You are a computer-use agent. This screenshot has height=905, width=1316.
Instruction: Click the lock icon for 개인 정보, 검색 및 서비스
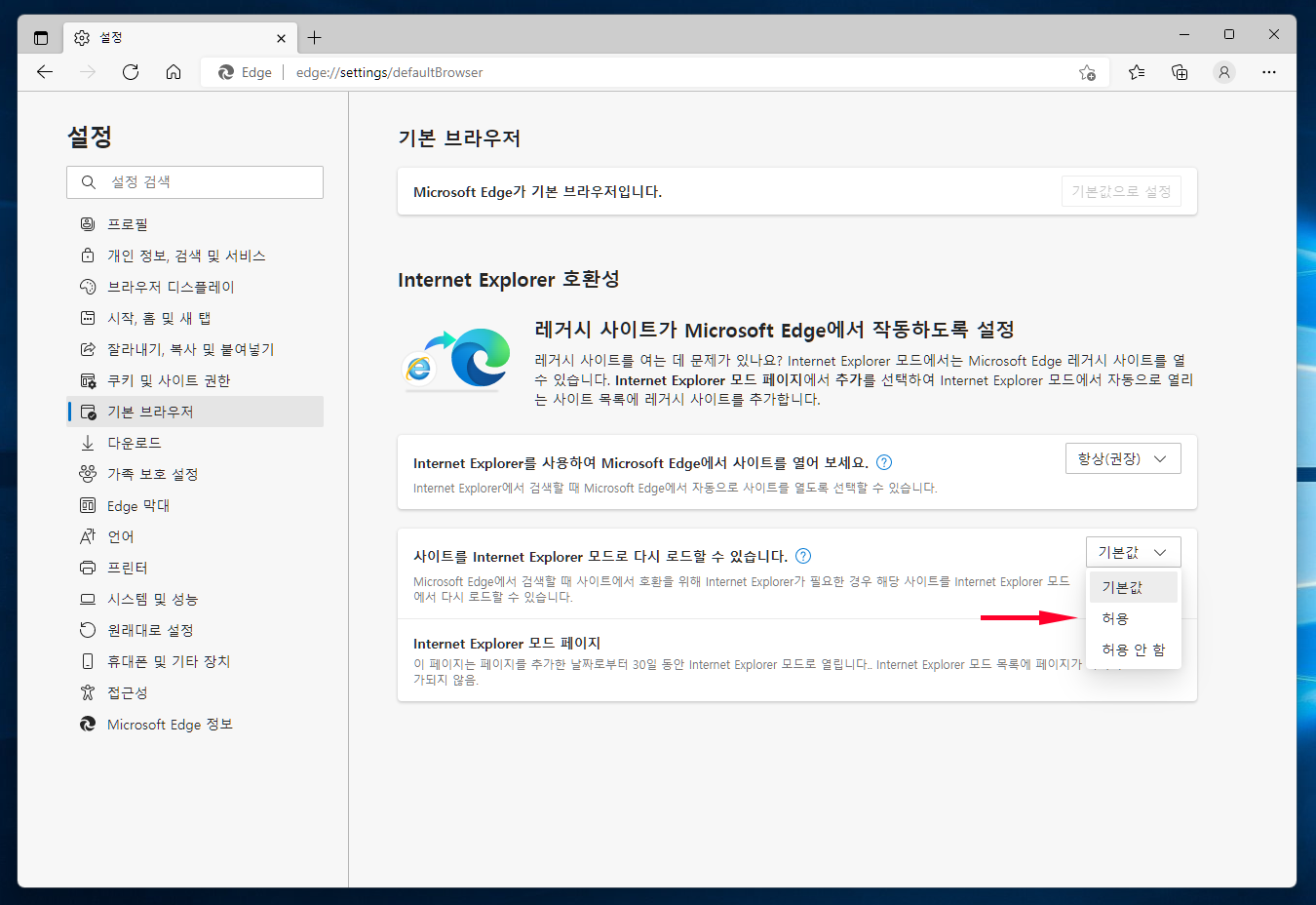[x=88, y=256]
